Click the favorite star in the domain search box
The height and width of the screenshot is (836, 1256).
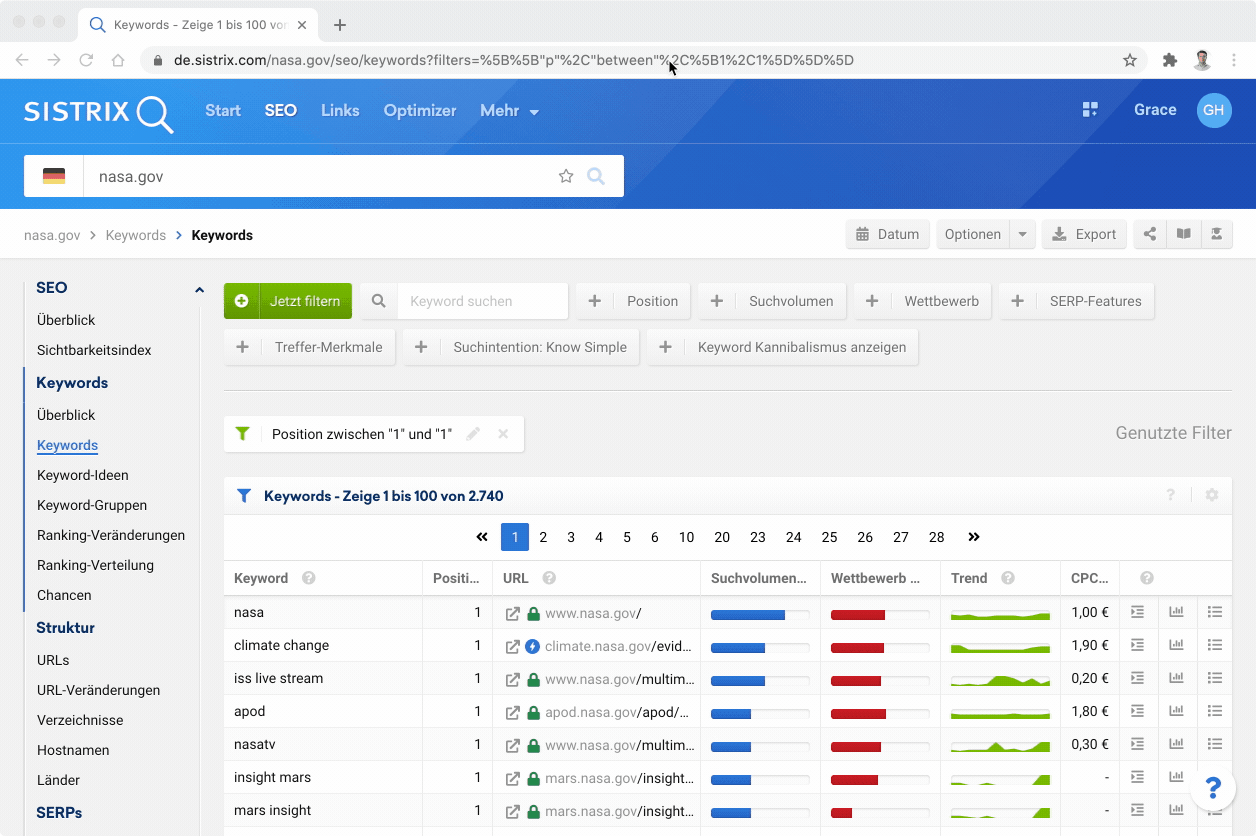click(566, 177)
